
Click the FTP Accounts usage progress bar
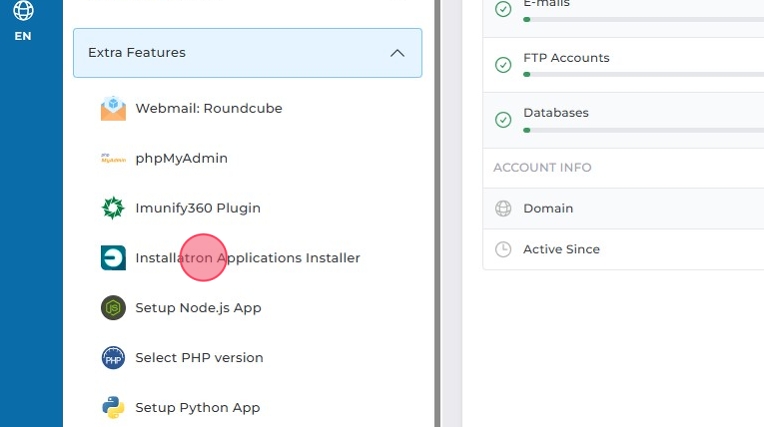[640, 74]
